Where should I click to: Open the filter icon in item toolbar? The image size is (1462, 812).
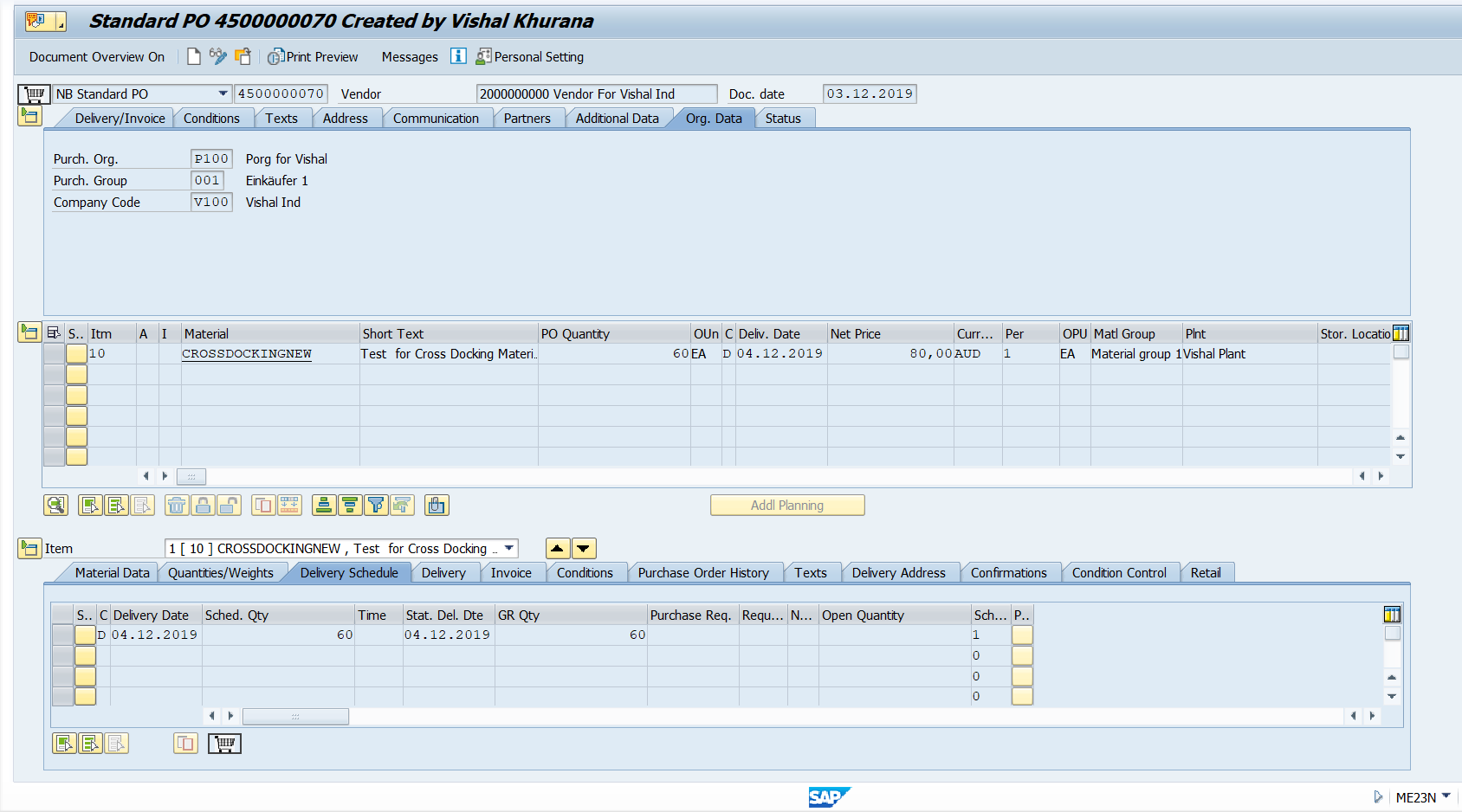point(376,505)
